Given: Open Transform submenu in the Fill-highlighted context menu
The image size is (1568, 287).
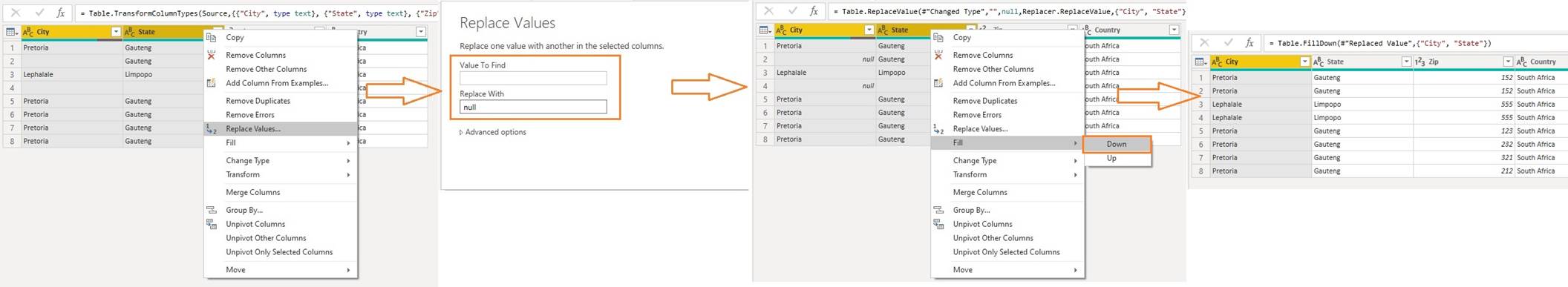Looking at the screenshot, I should coord(1007,174).
